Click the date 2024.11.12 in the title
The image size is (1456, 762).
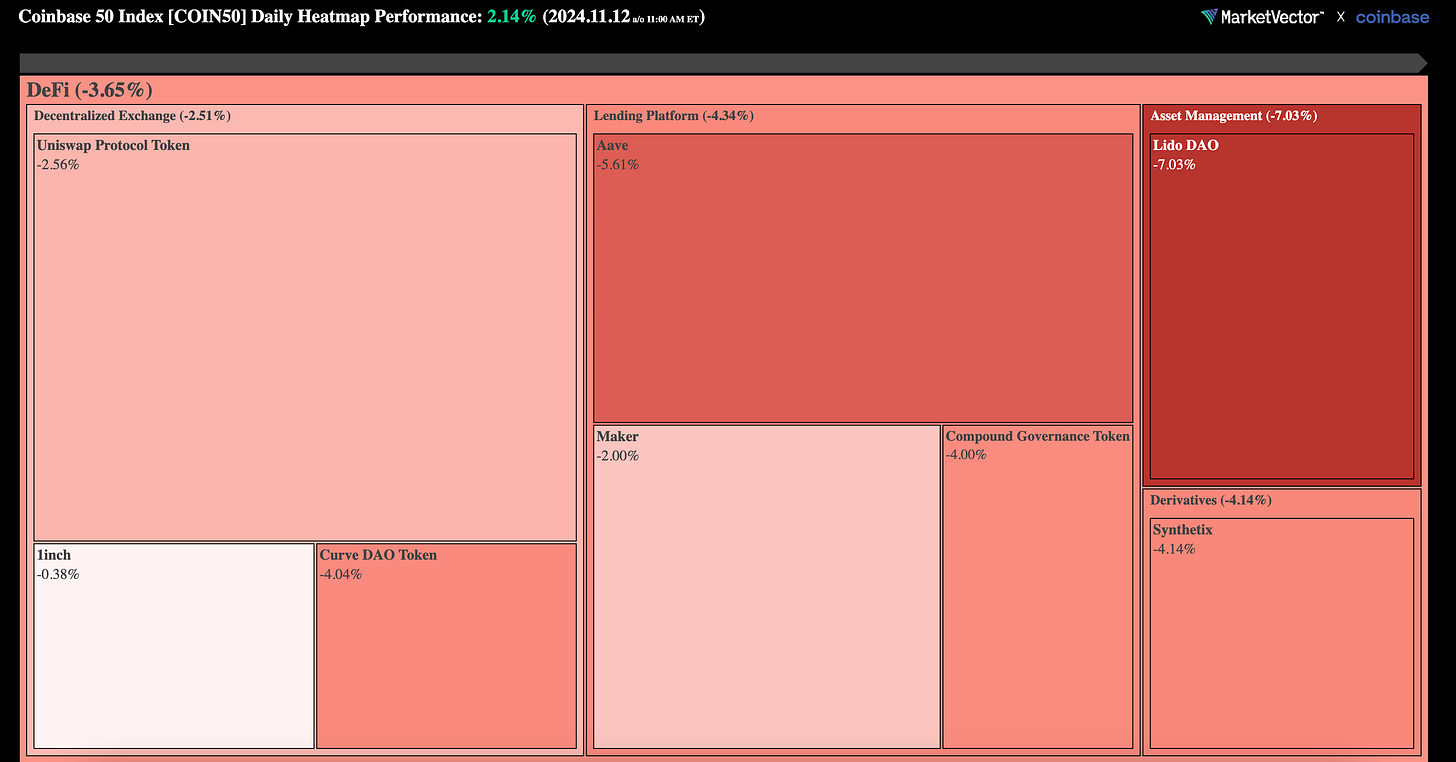click(x=589, y=17)
